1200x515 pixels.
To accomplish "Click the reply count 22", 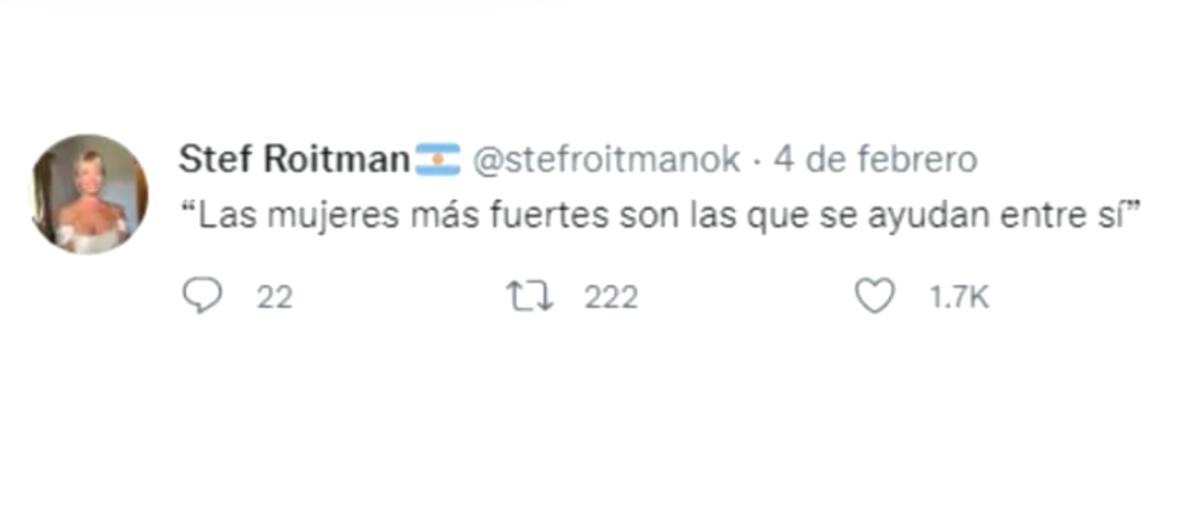I will click(x=274, y=297).
